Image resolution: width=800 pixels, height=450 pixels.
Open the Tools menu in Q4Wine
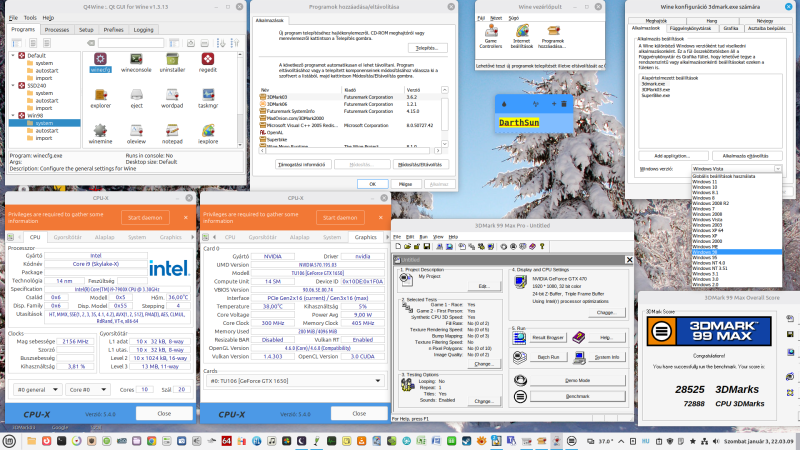point(30,17)
